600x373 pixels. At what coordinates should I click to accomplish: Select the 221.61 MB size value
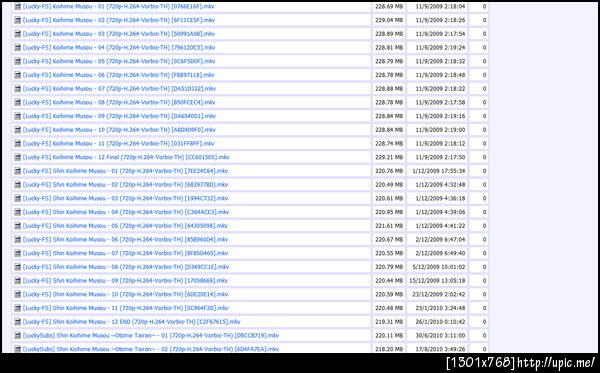point(389,226)
